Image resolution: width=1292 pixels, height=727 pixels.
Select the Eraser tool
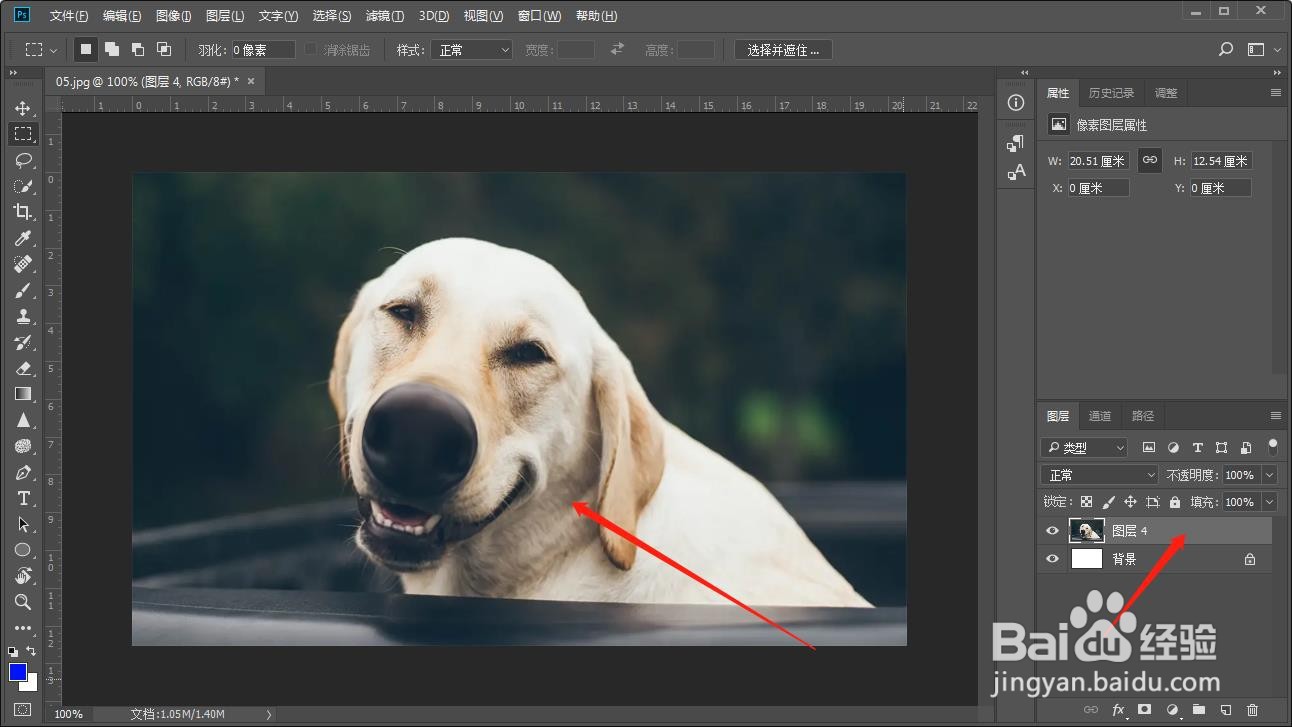23,368
